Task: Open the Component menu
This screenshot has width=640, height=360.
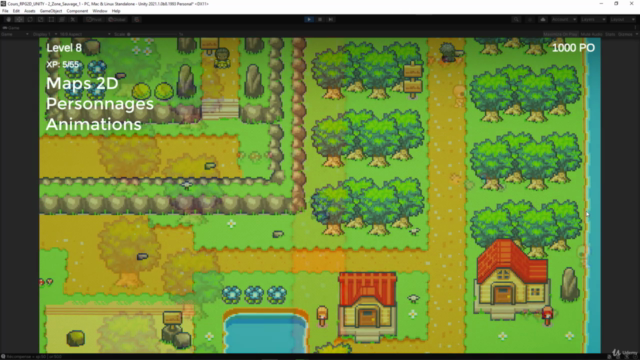Action: tap(77, 11)
